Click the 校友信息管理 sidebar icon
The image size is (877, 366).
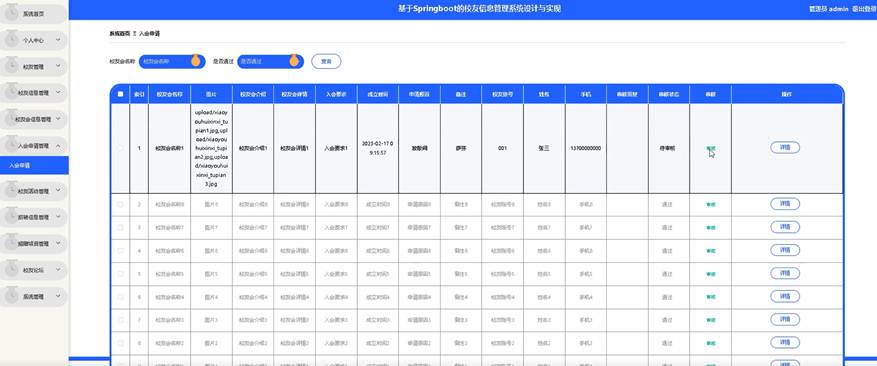[11, 92]
